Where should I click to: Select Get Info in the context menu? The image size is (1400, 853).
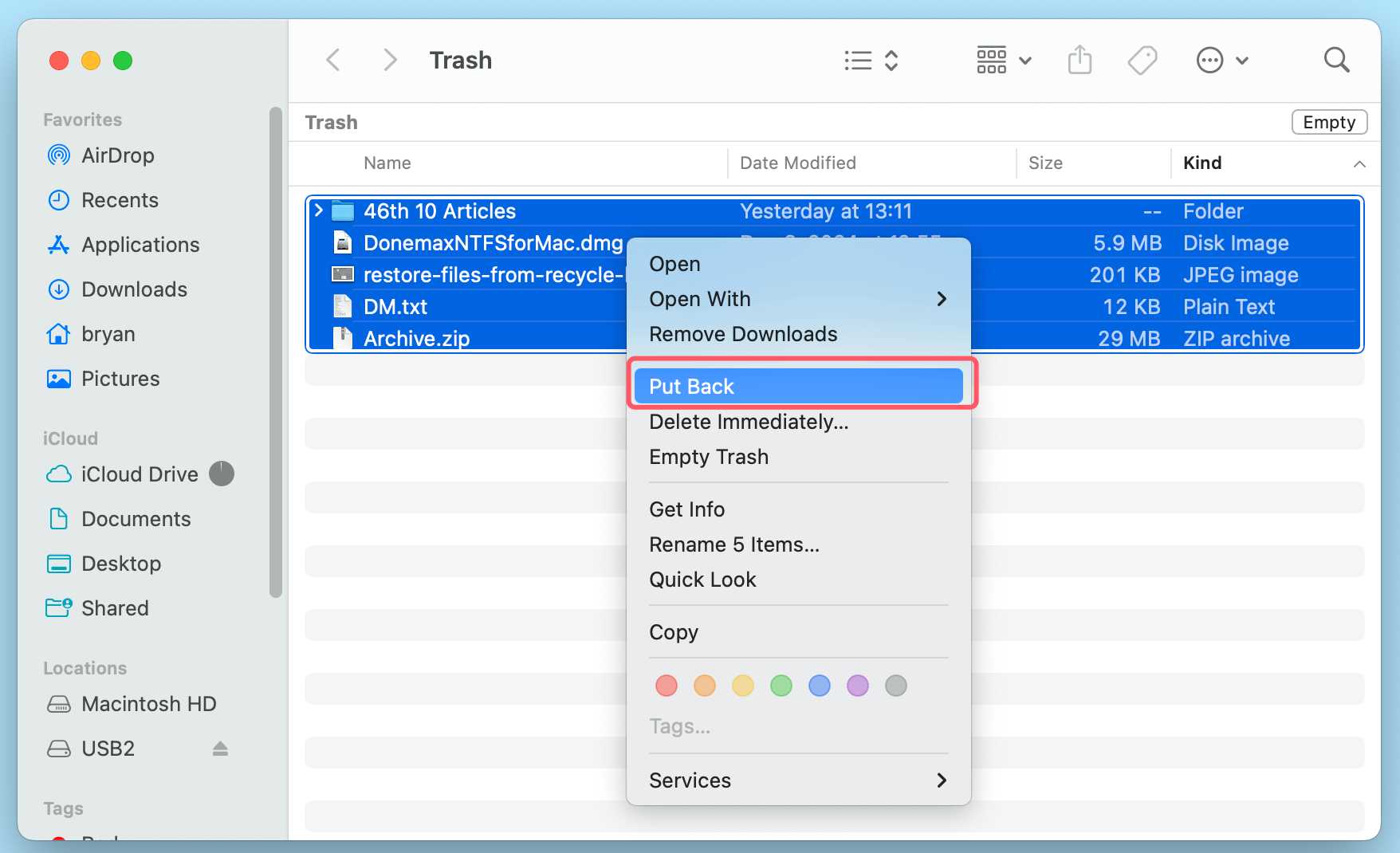[x=686, y=509]
